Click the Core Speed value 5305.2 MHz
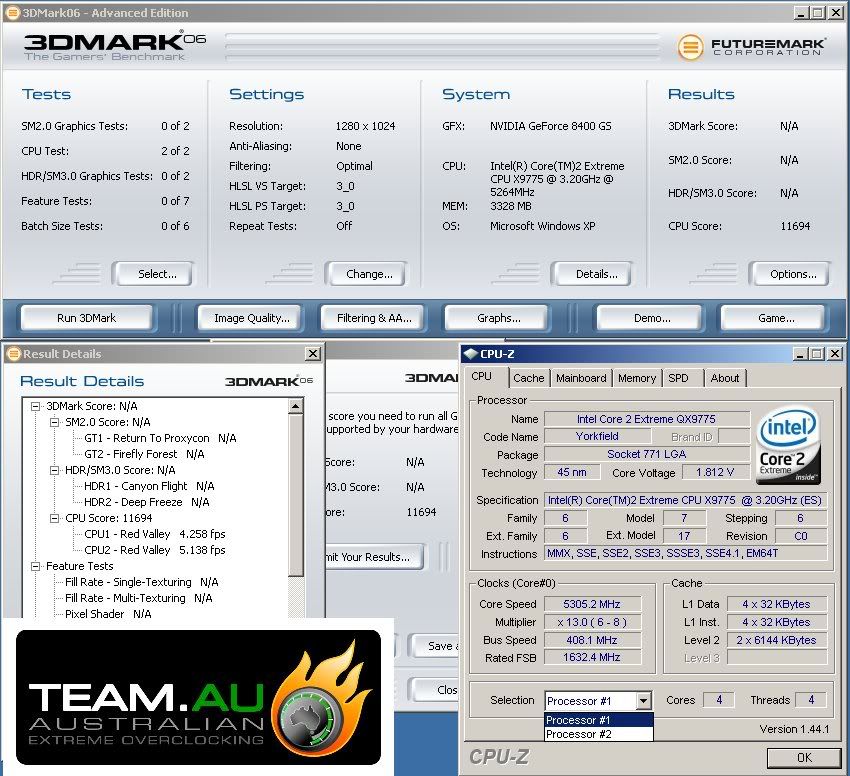This screenshot has width=850, height=776. pos(592,604)
